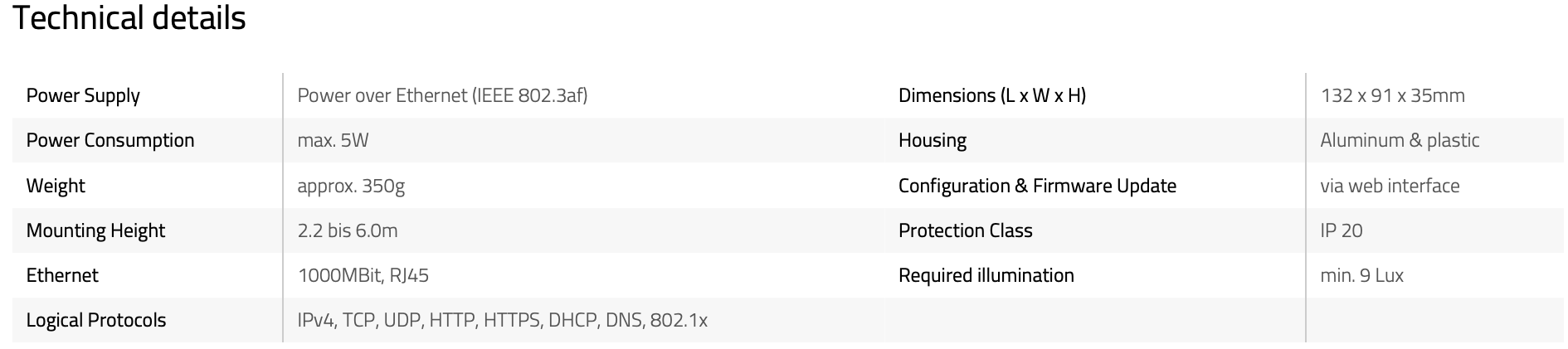Screen dimensions: 1568x349
Task: Click Power over Ethernet value text
Action: (x=442, y=95)
